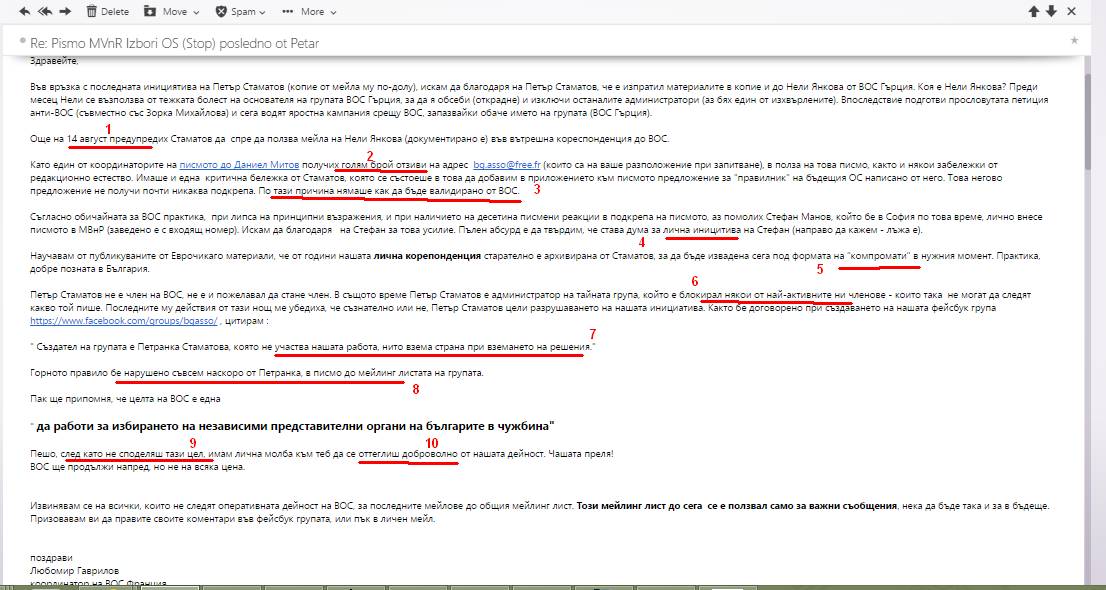Click the Move folder icon

(150, 12)
